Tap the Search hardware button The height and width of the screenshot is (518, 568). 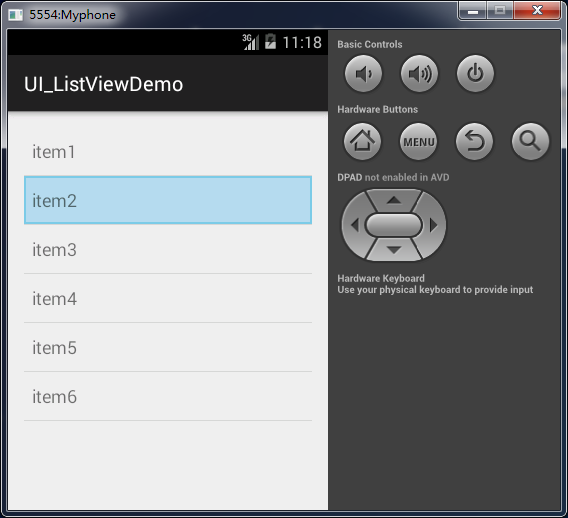click(x=530, y=142)
